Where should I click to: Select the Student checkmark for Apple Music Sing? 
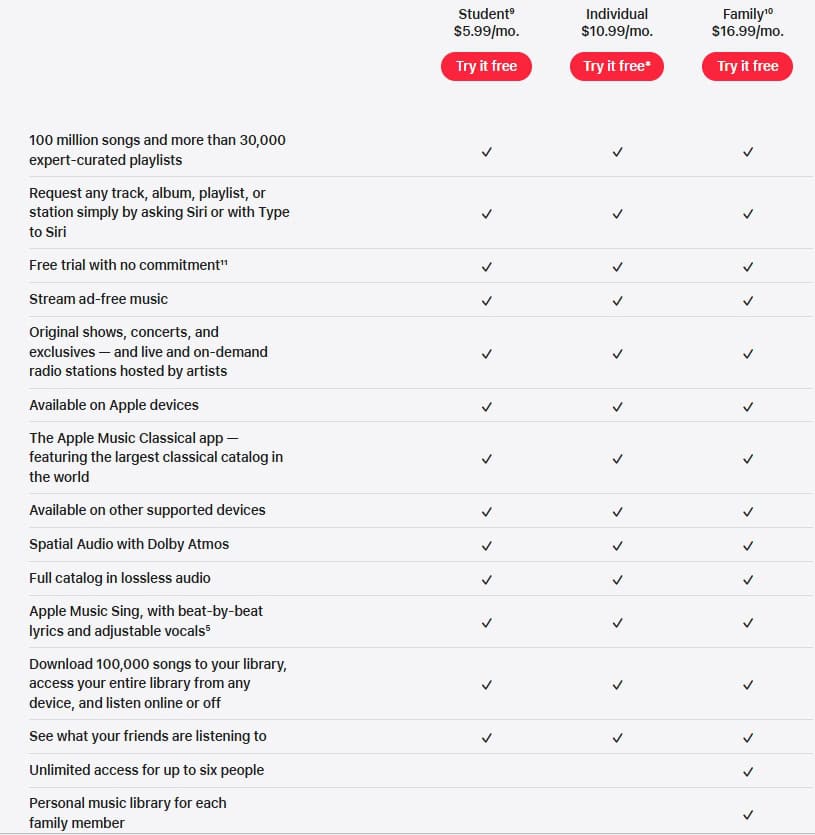pyautogui.click(x=487, y=622)
